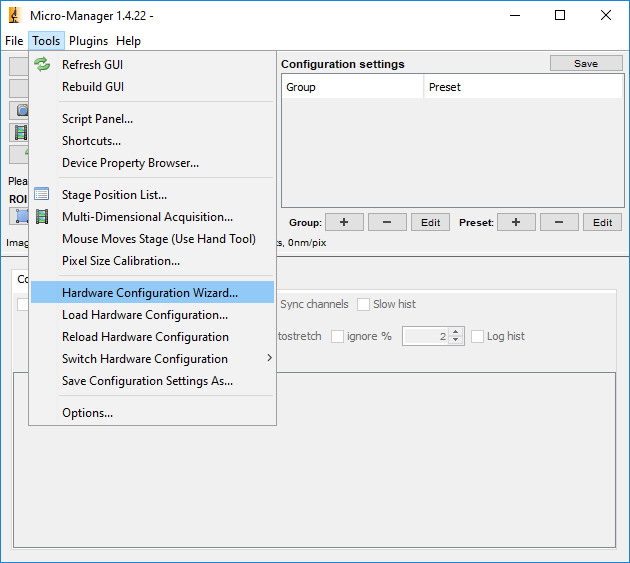Click the Multi-Dimensional Acquisition film icon

tap(42, 217)
